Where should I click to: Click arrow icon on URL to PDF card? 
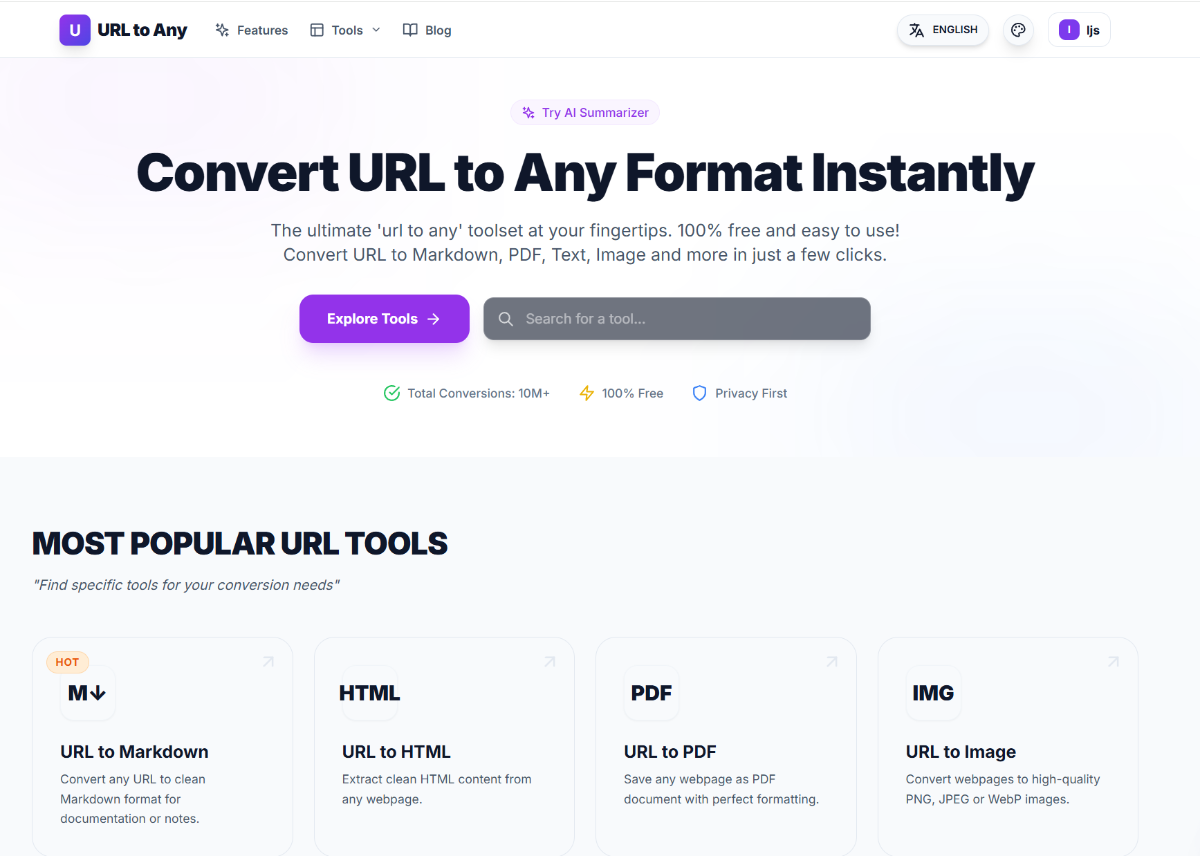coord(831,662)
